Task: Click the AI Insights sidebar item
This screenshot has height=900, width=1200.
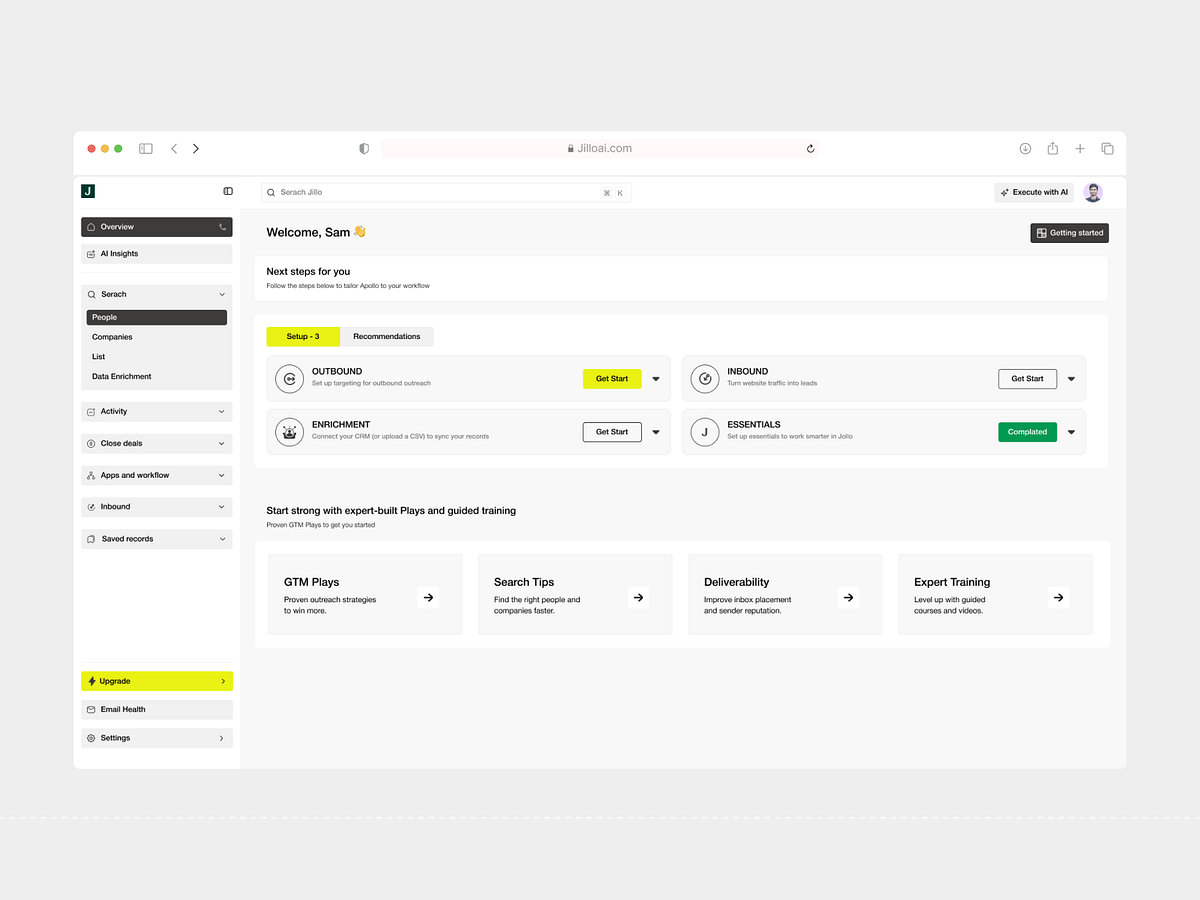Action: (x=157, y=254)
